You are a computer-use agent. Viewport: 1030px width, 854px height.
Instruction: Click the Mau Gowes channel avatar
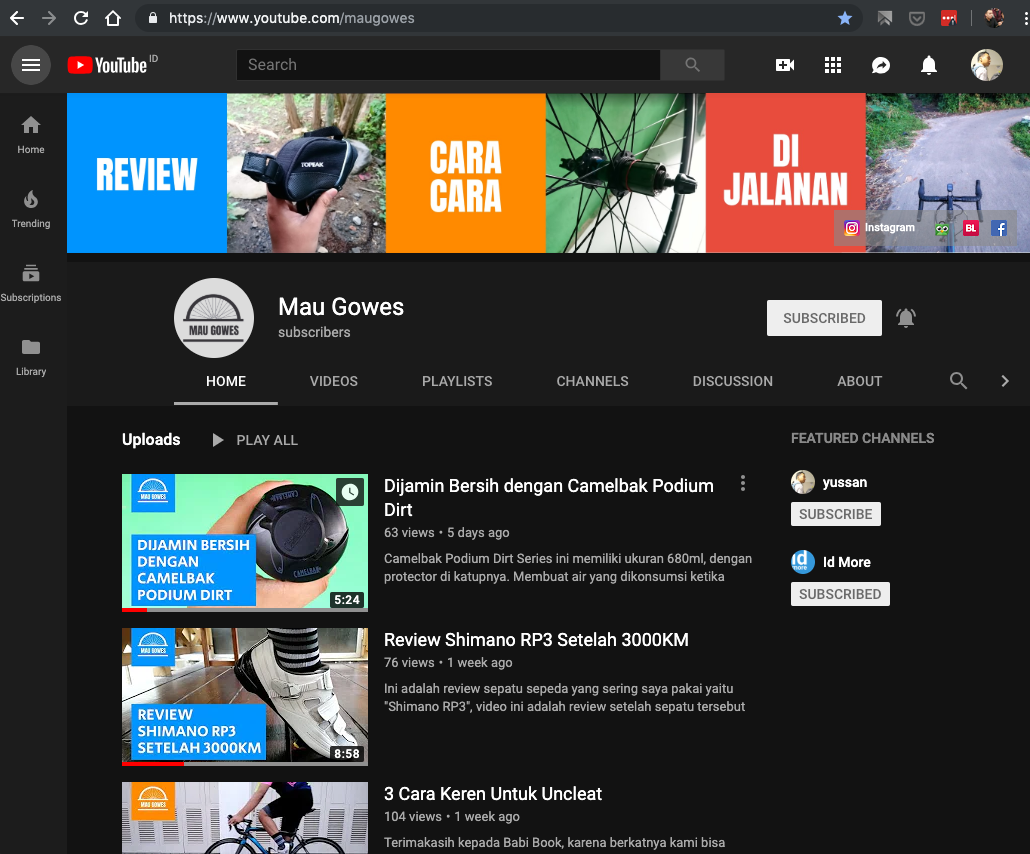coord(214,318)
